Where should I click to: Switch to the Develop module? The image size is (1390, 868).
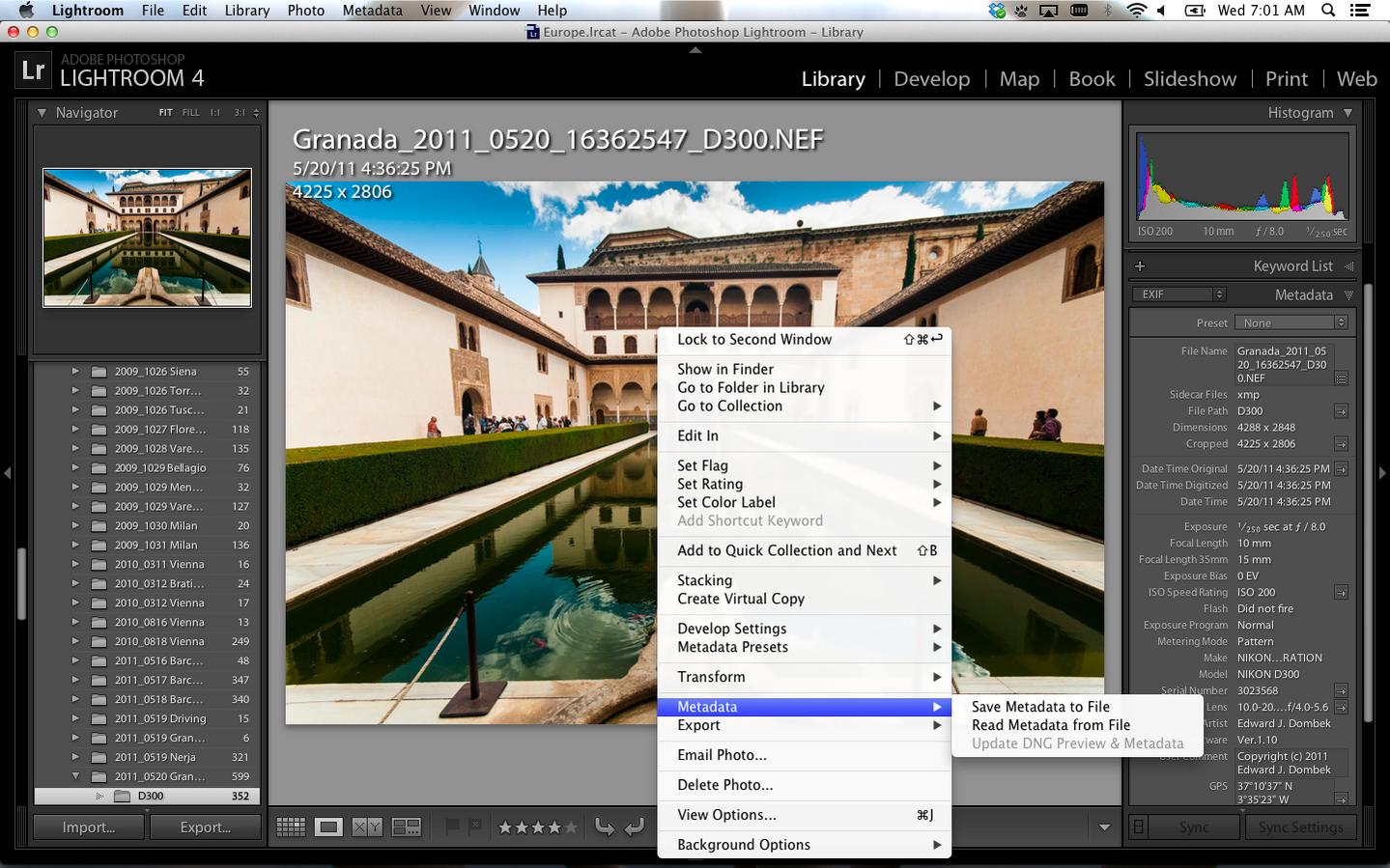(x=931, y=79)
